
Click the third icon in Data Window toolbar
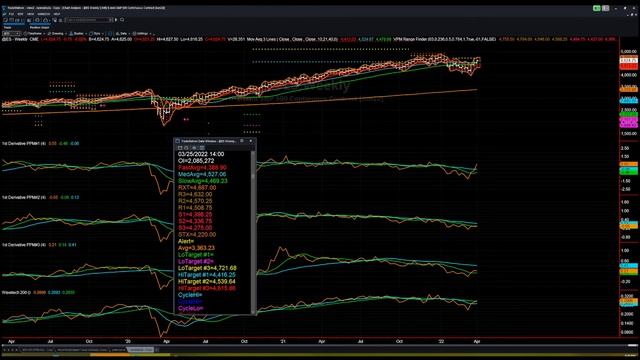click(194, 147)
